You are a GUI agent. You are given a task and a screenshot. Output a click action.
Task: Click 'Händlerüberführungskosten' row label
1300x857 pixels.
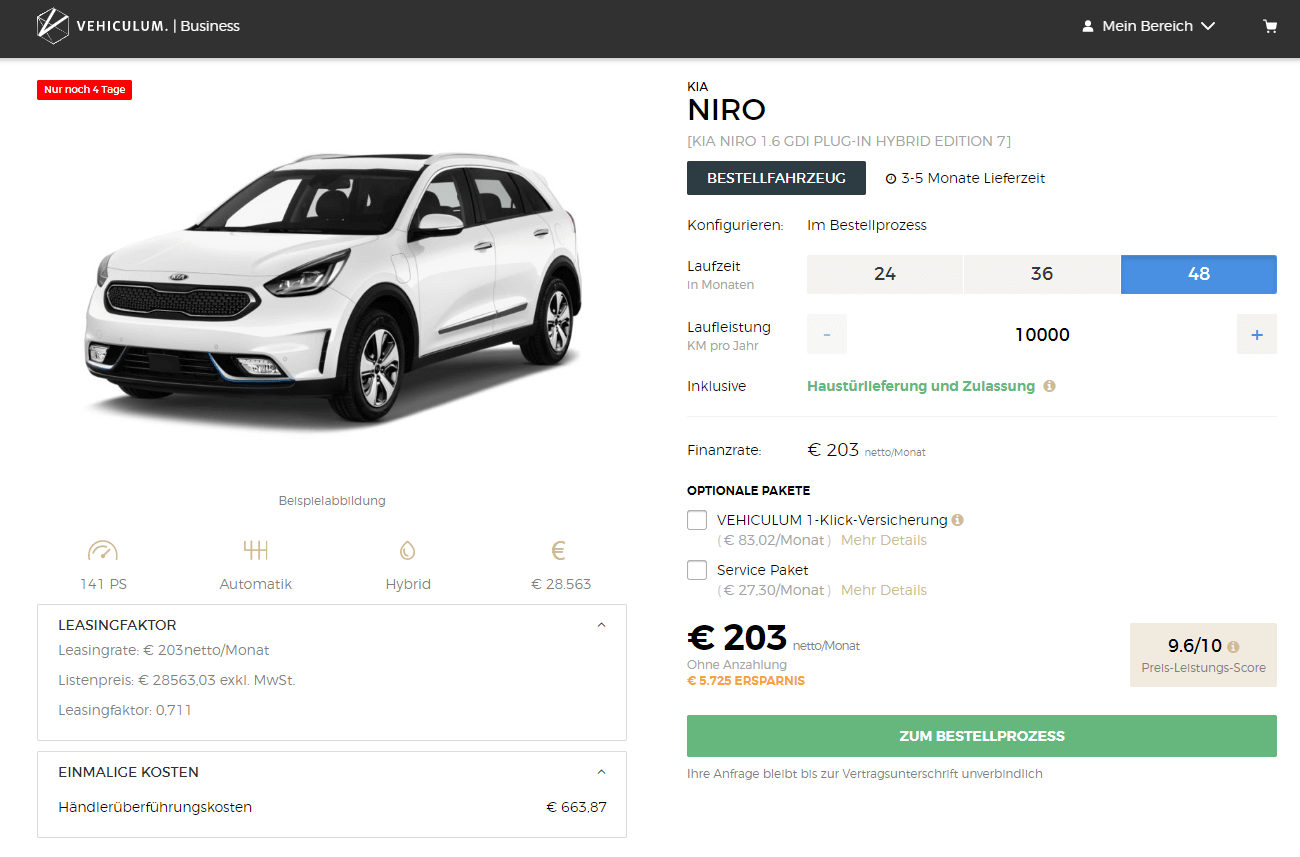tap(155, 807)
